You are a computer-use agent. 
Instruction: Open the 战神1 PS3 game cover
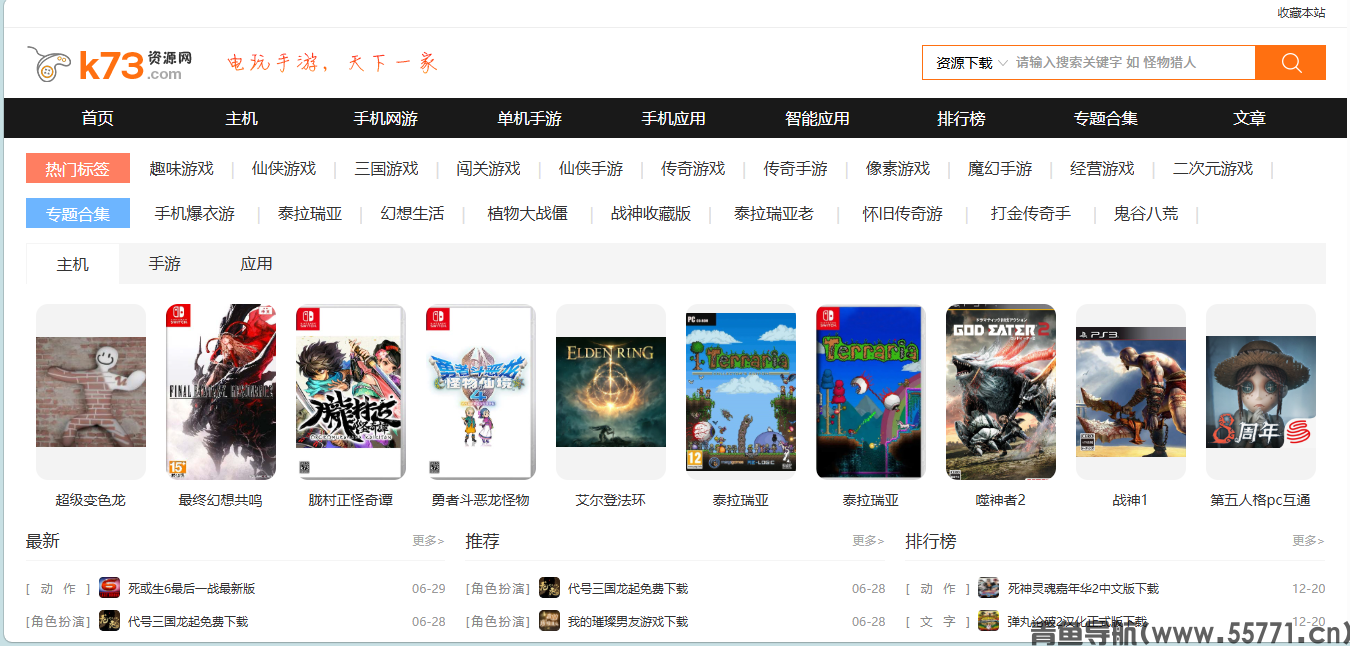(x=1131, y=392)
